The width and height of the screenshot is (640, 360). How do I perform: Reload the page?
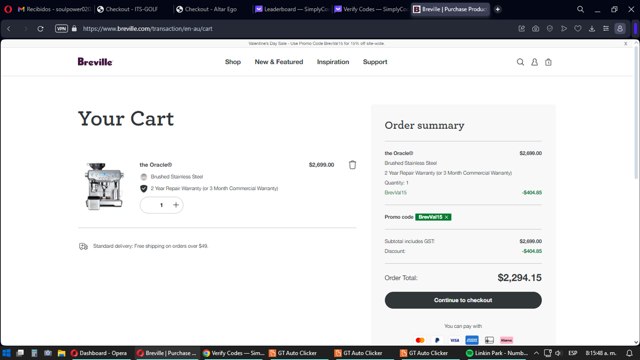[40, 29]
